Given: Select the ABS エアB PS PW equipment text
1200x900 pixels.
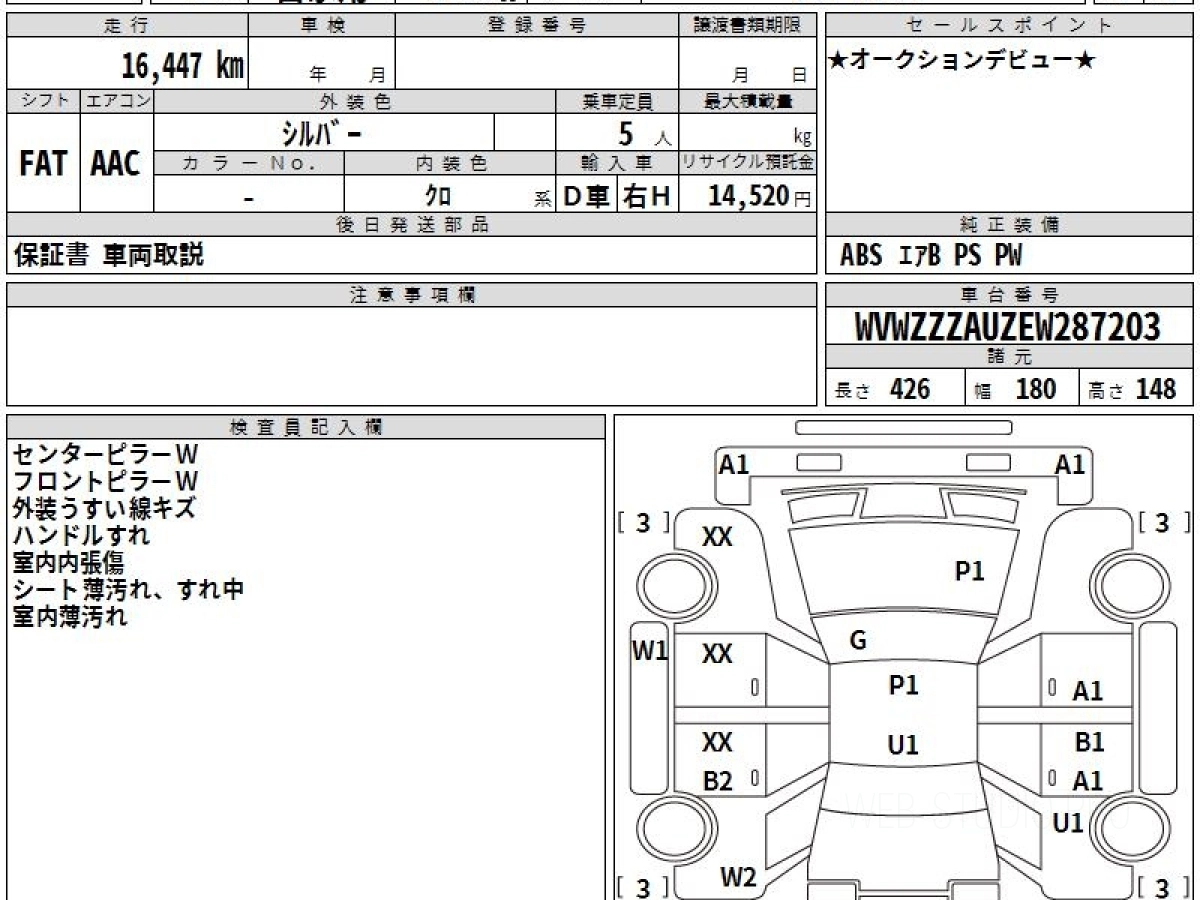Looking at the screenshot, I should [x=931, y=256].
